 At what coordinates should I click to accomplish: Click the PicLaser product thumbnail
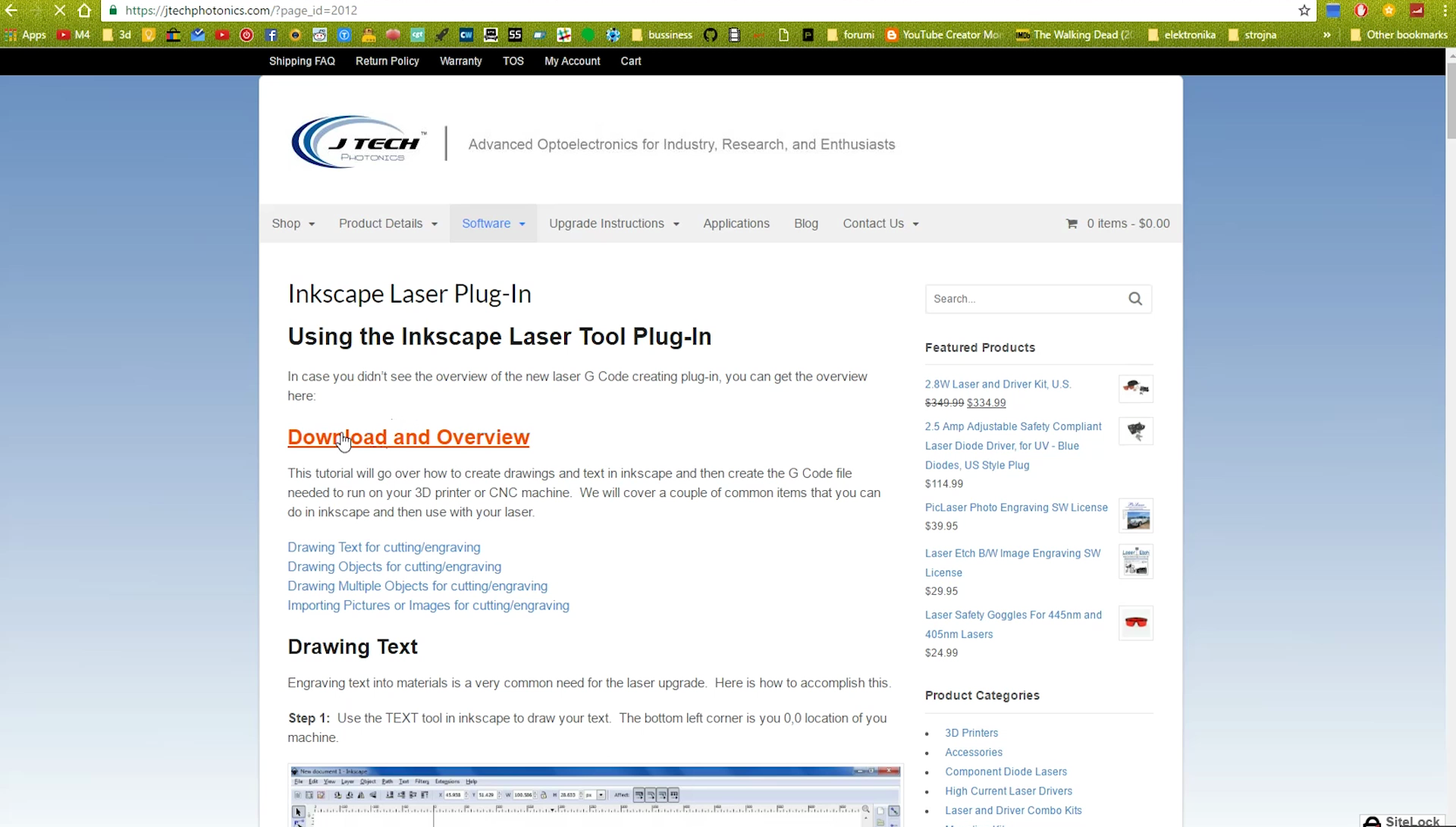tap(1136, 516)
